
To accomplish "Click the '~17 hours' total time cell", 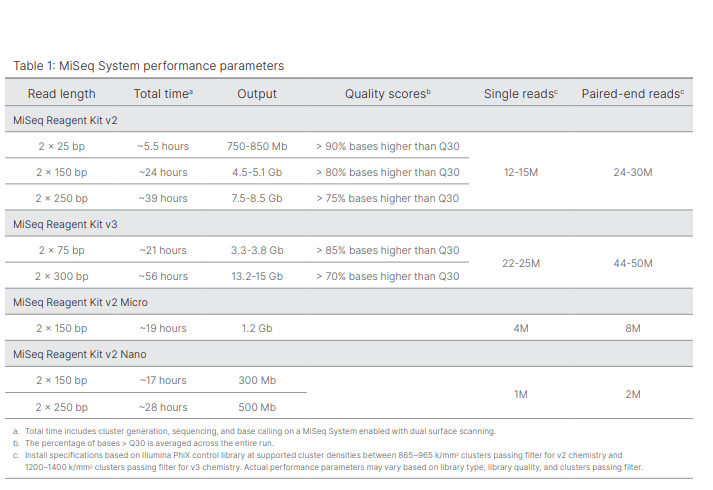I will (163, 380).
